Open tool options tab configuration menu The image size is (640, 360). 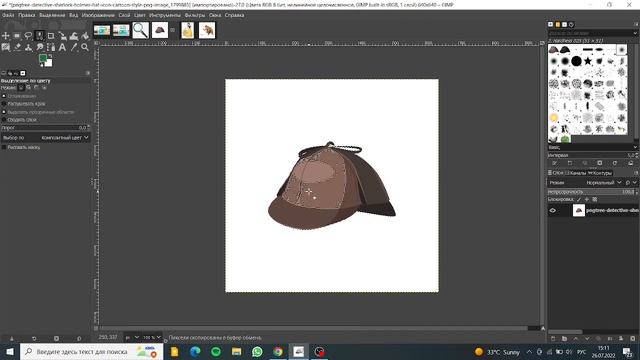[88, 73]
